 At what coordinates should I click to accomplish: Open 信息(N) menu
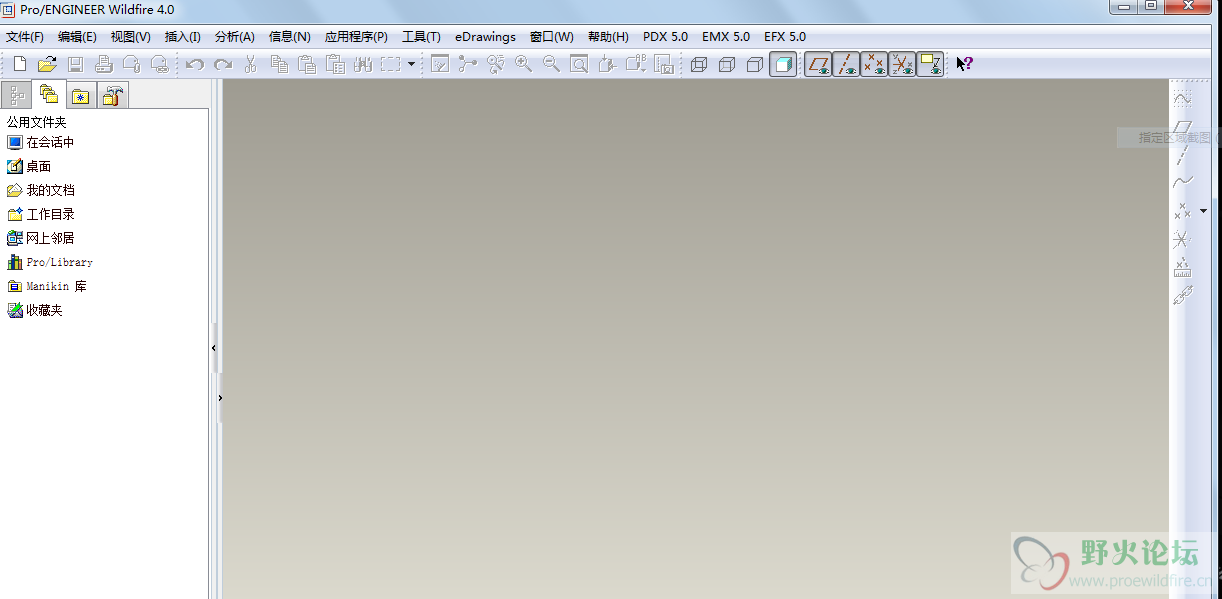point(289,36)
